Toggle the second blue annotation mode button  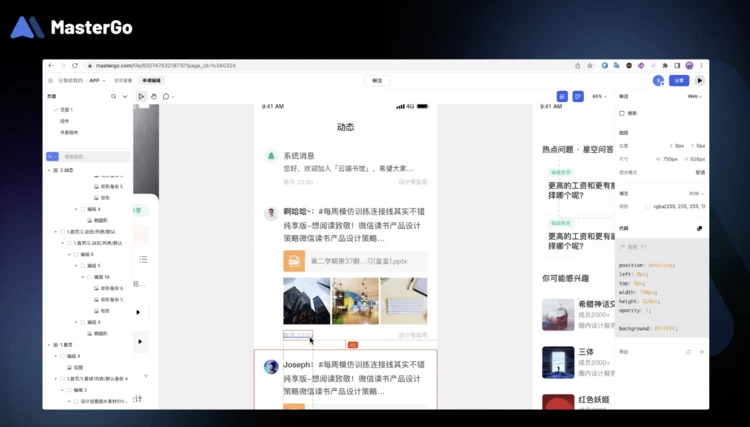578,97
